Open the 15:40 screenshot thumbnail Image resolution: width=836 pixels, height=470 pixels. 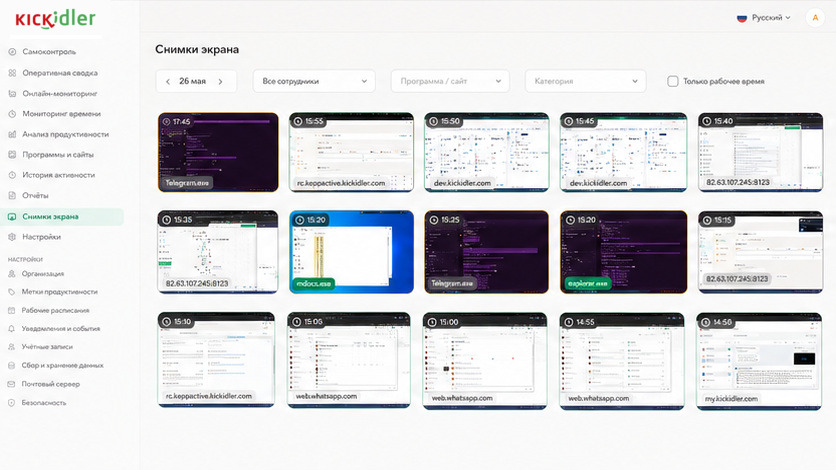(x=760, y=152)
